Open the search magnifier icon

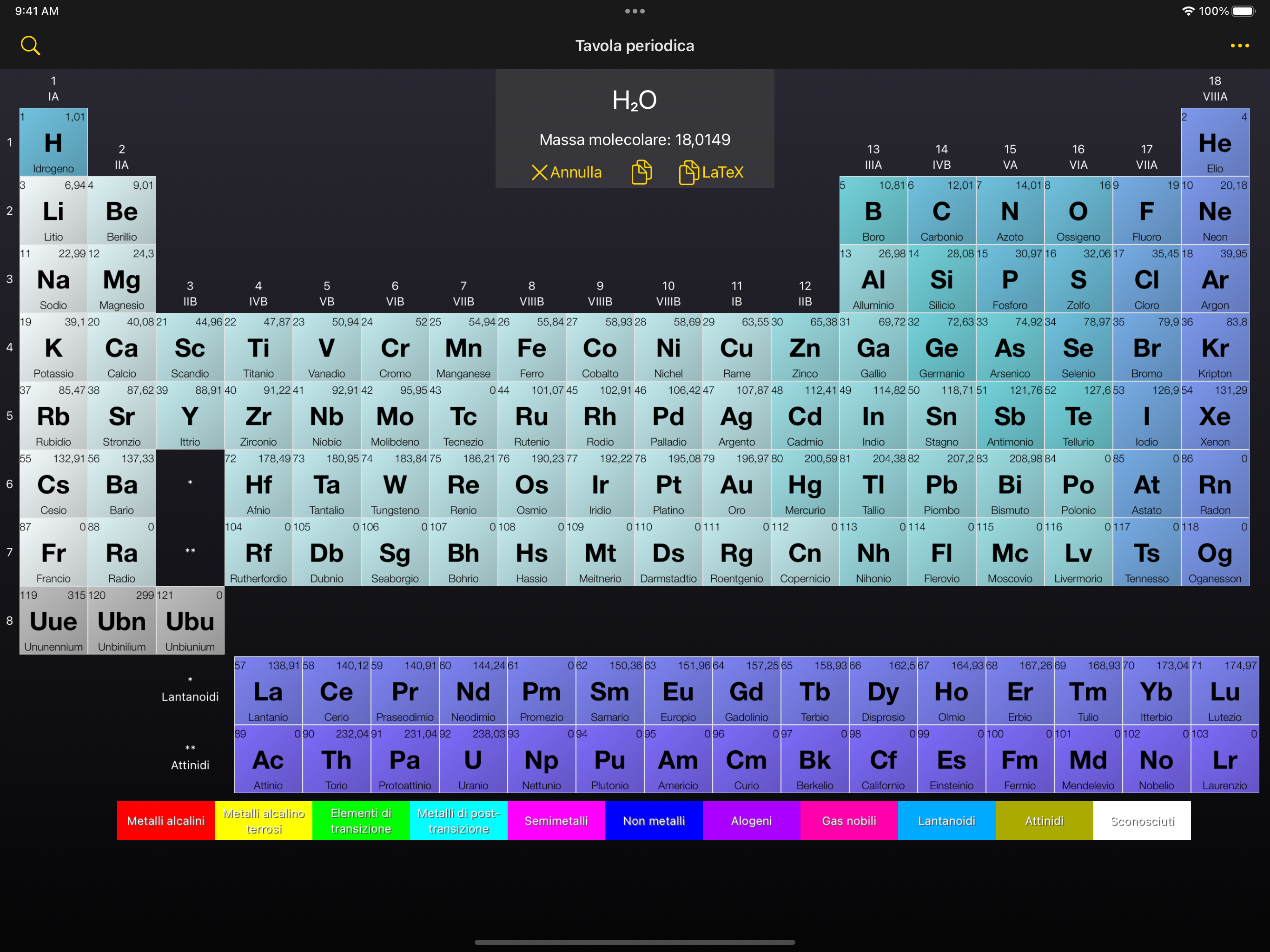click(30, 46)
